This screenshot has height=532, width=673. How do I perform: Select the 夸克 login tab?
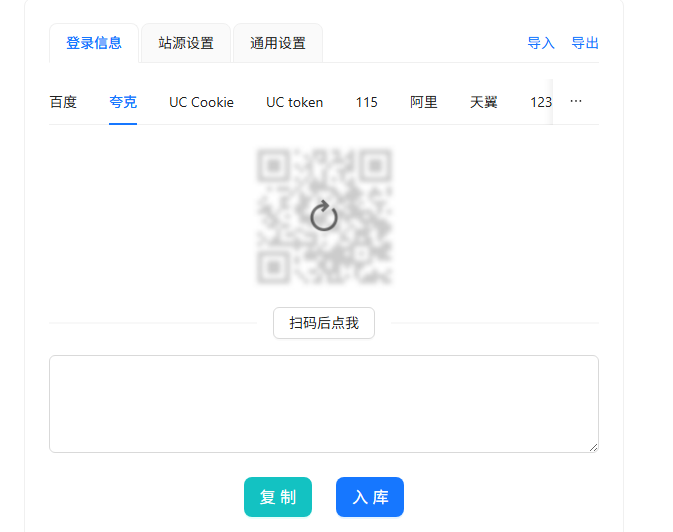tap(123, 102)
